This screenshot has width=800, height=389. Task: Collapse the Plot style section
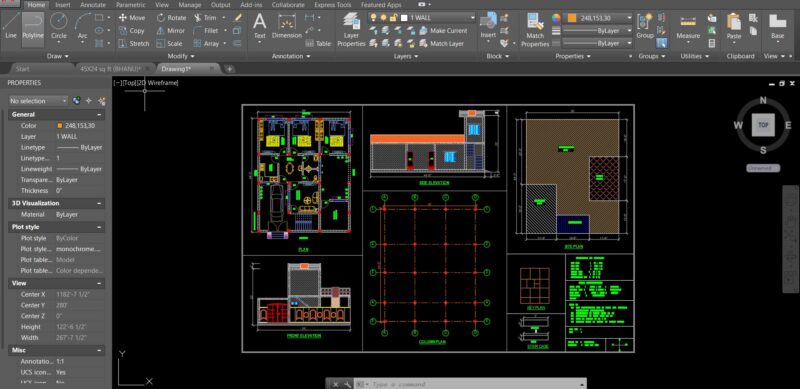pos(99,227)
